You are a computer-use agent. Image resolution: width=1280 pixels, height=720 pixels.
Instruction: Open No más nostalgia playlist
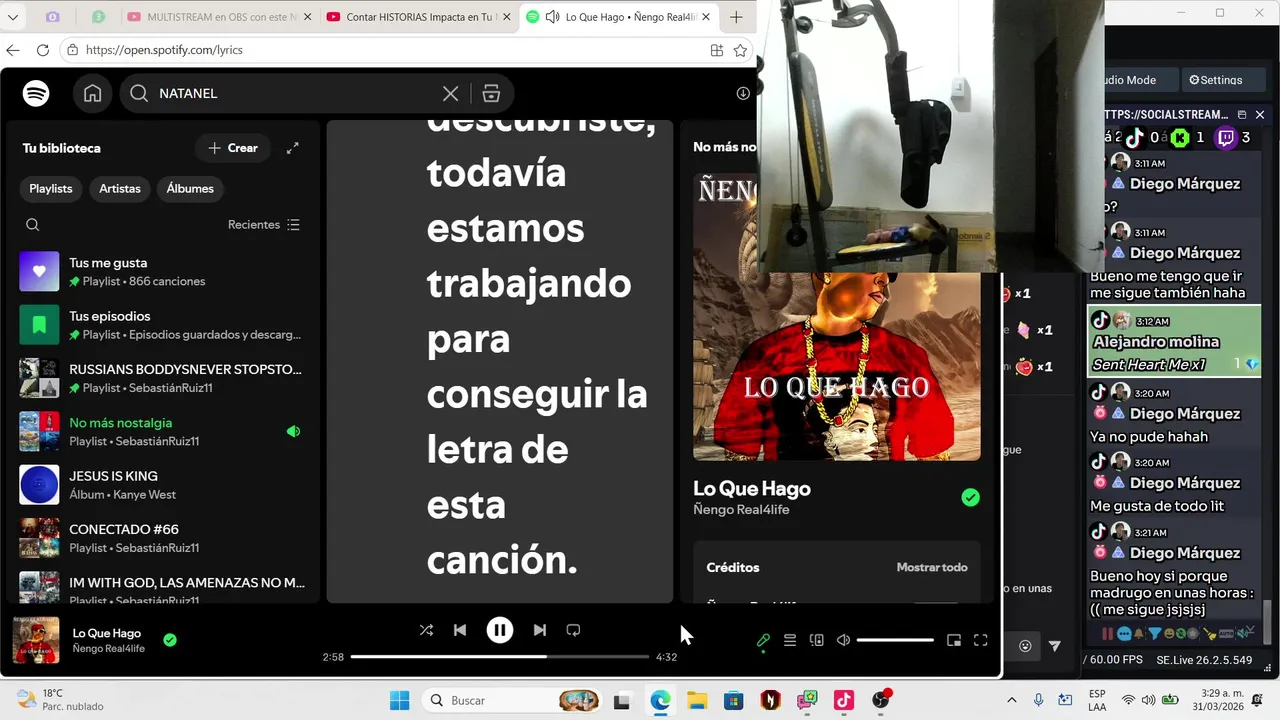click(165, 432)
